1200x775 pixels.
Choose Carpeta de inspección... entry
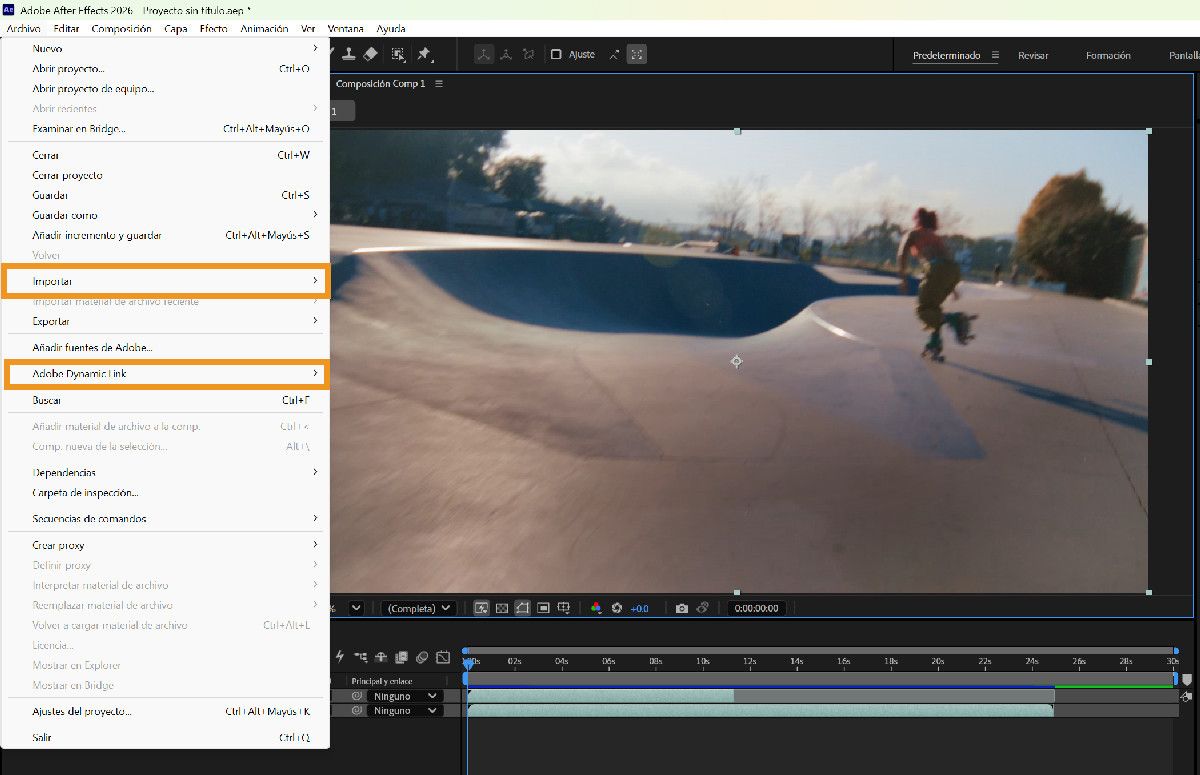[x=166, y=492]
